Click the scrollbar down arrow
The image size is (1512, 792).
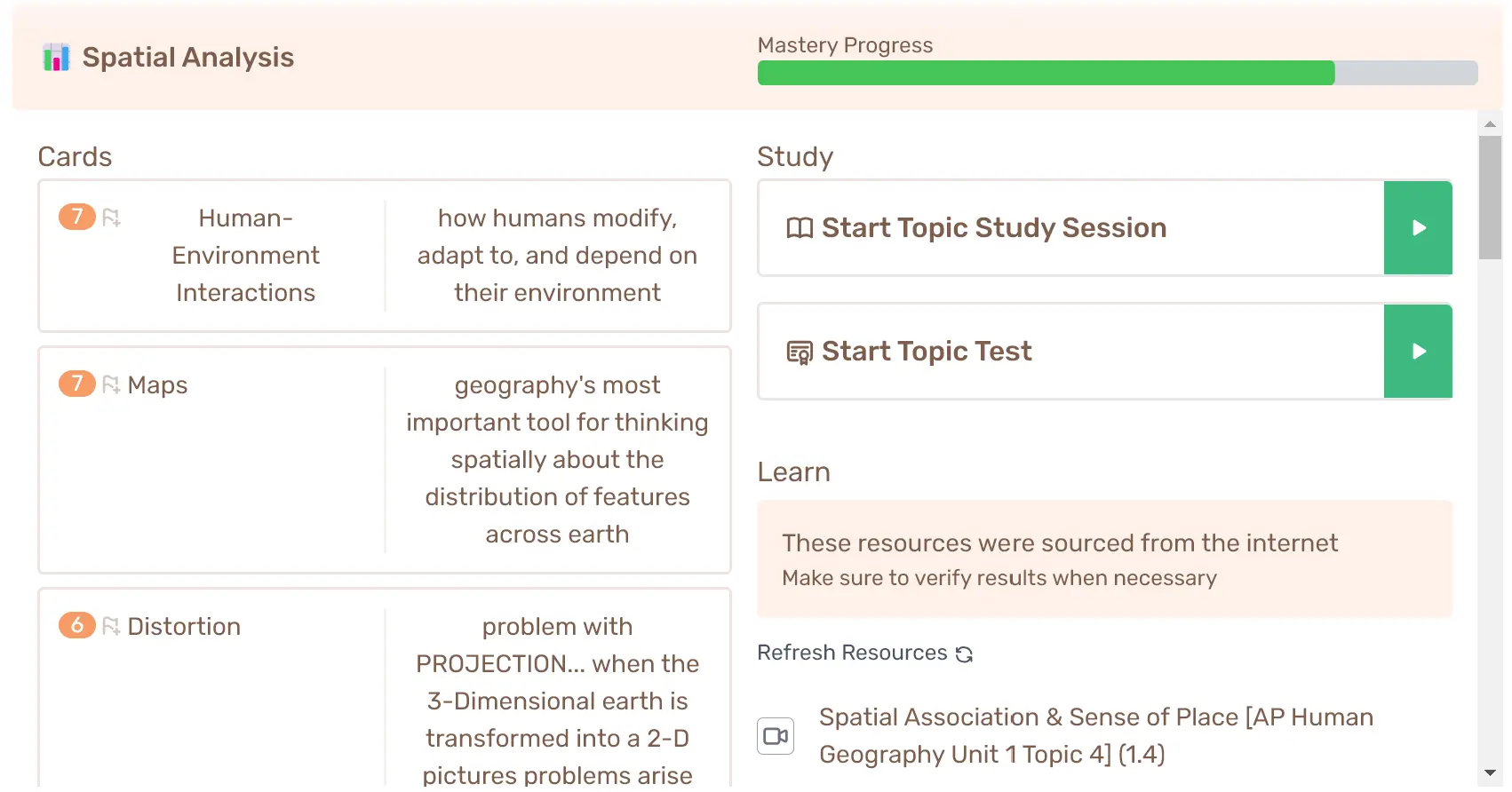click(x=1490, y=777)
